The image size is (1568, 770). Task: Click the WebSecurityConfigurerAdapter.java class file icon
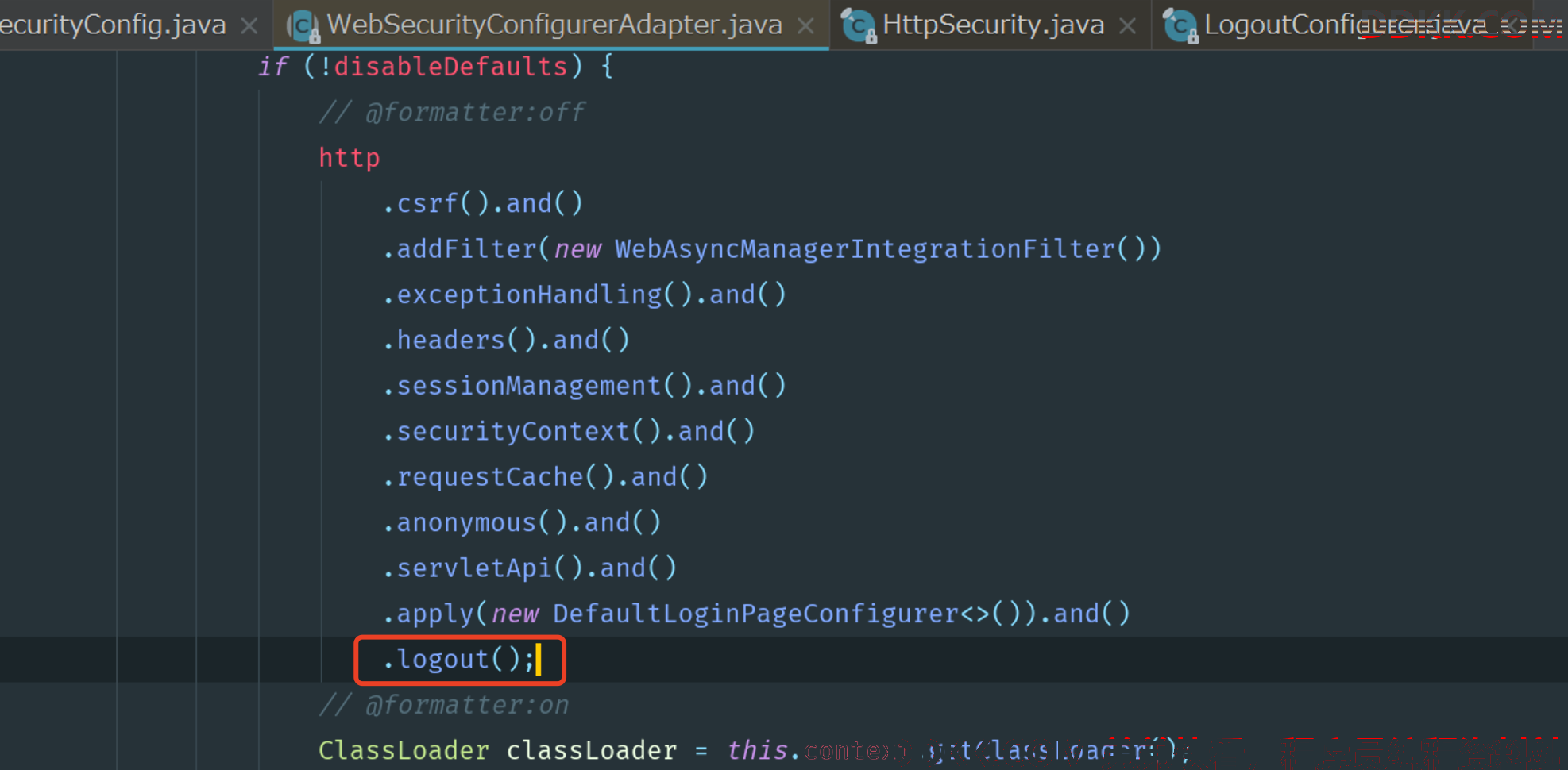[303, 26]
